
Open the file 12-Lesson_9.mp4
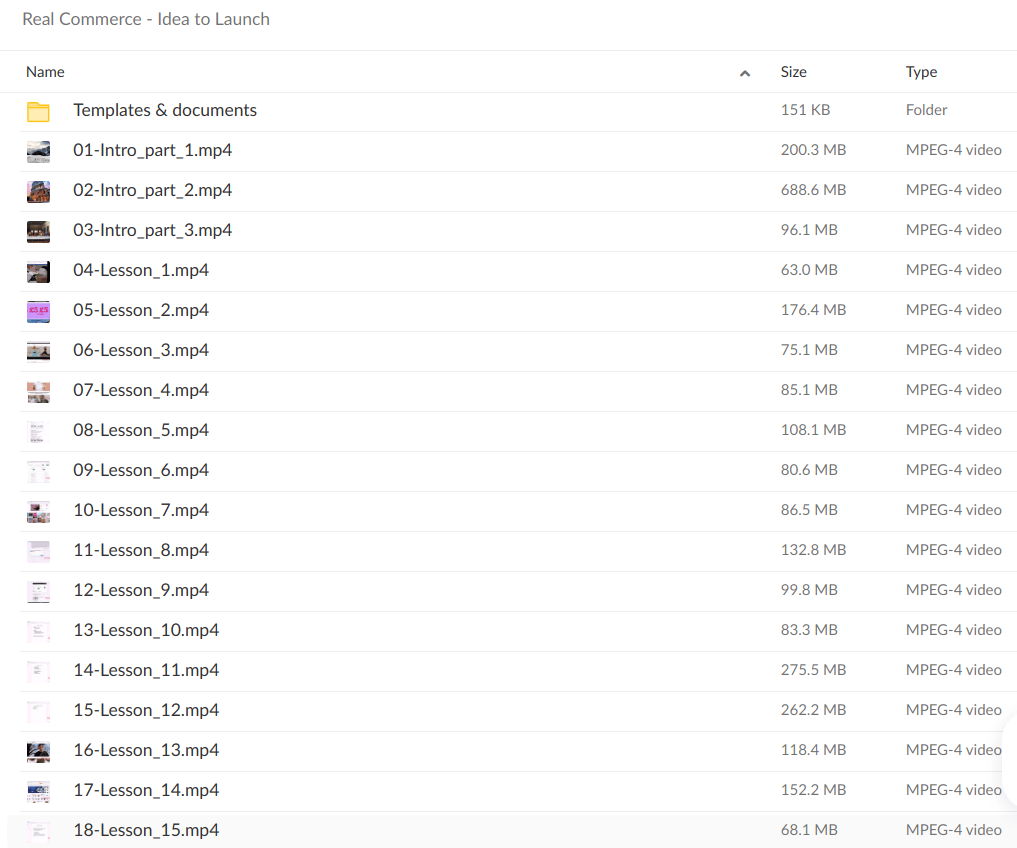click(x=141, y=590)
